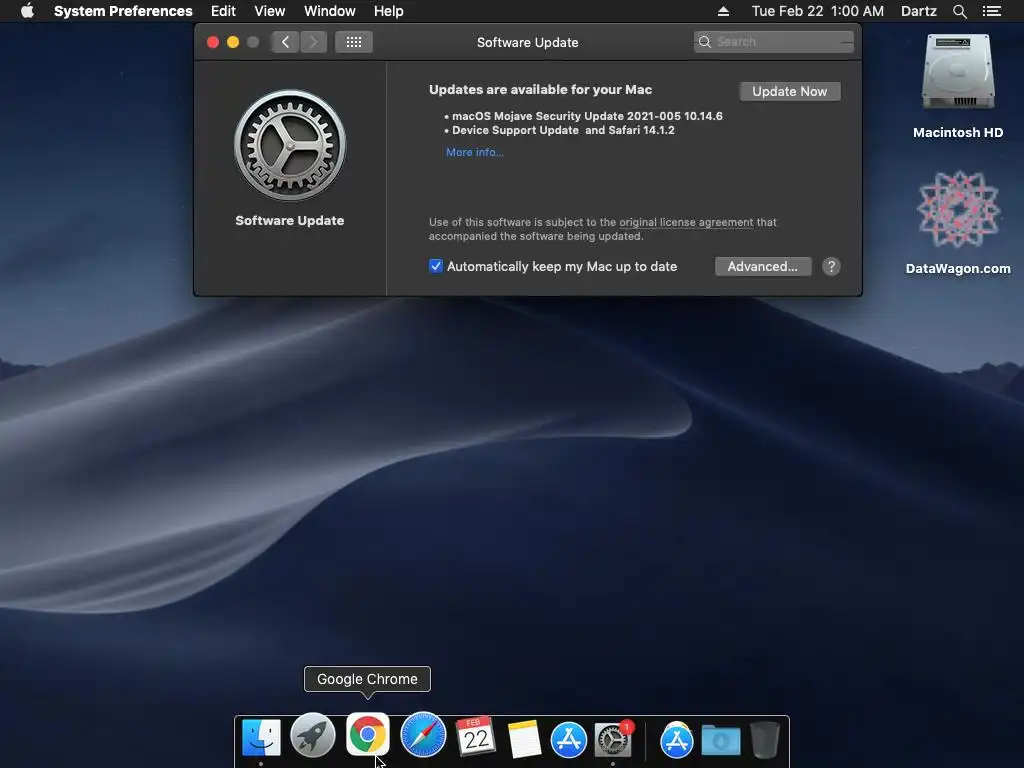Close the Software Update window
Image resolution: width=1024 pixels, height=768 pixels.
(213, 42)
